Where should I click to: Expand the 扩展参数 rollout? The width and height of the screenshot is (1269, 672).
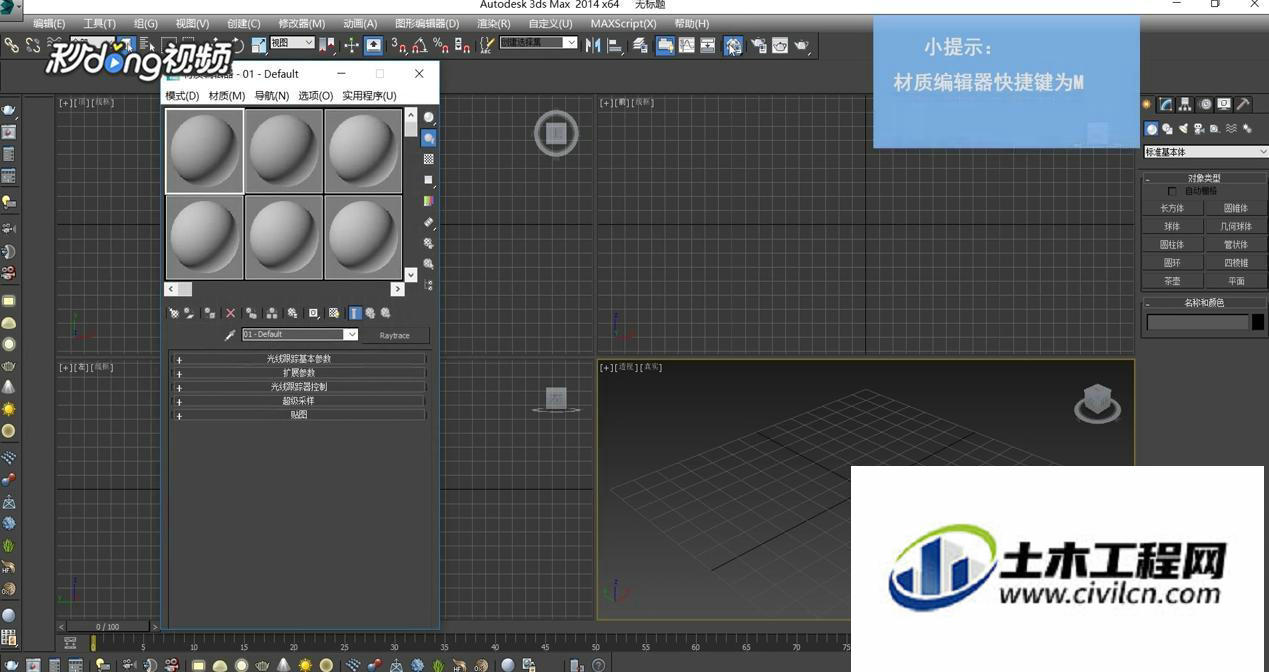click(298, 373)
